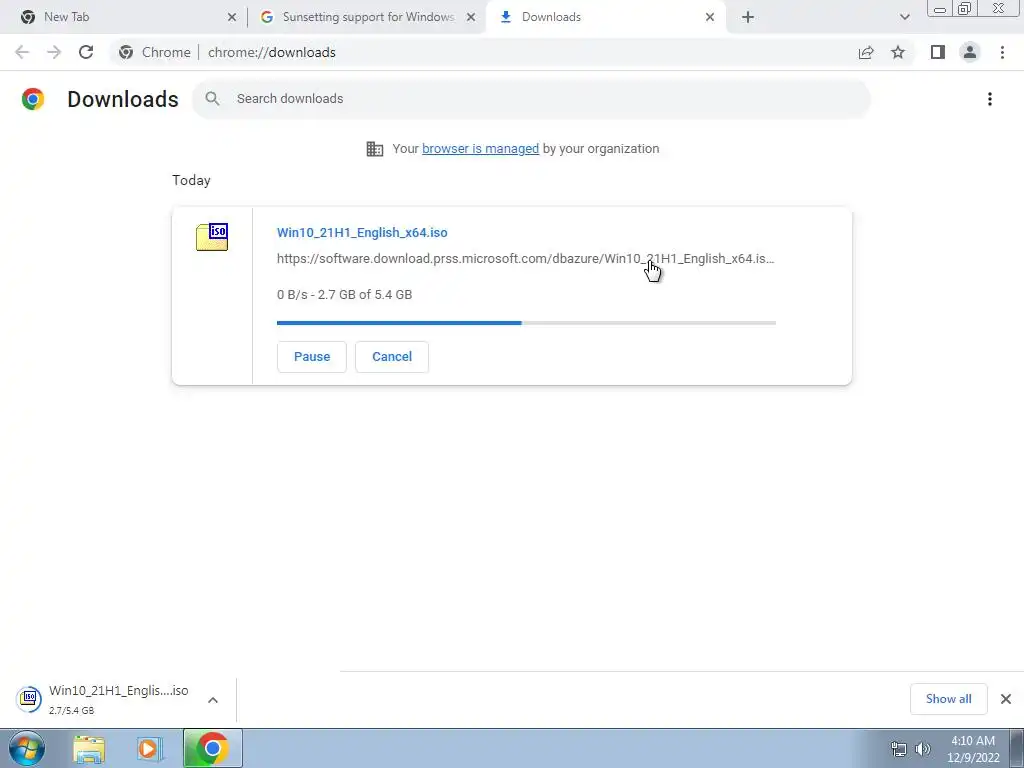Close the Sunsetting support tab

(471, 17)
